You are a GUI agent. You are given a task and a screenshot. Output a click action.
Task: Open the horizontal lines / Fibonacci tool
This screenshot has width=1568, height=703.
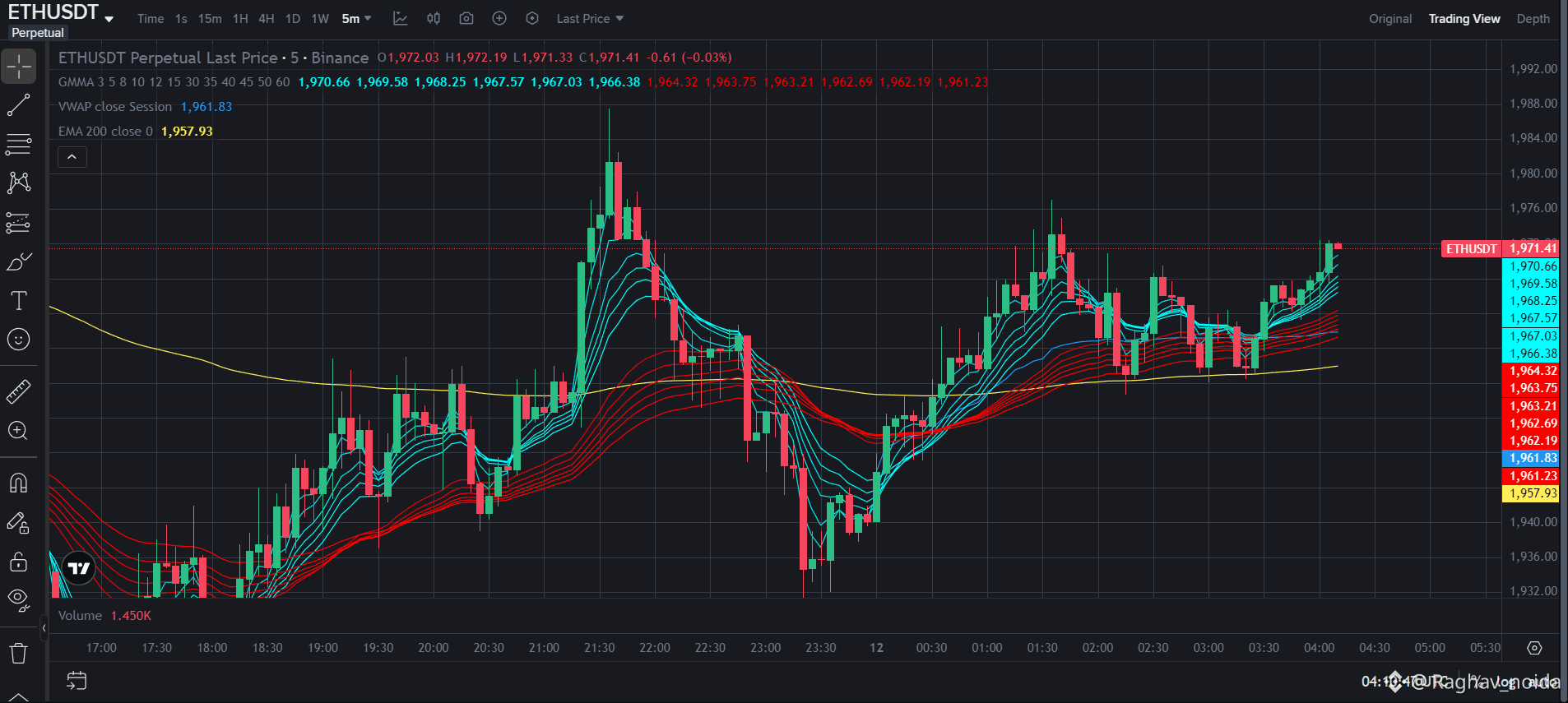19,144
